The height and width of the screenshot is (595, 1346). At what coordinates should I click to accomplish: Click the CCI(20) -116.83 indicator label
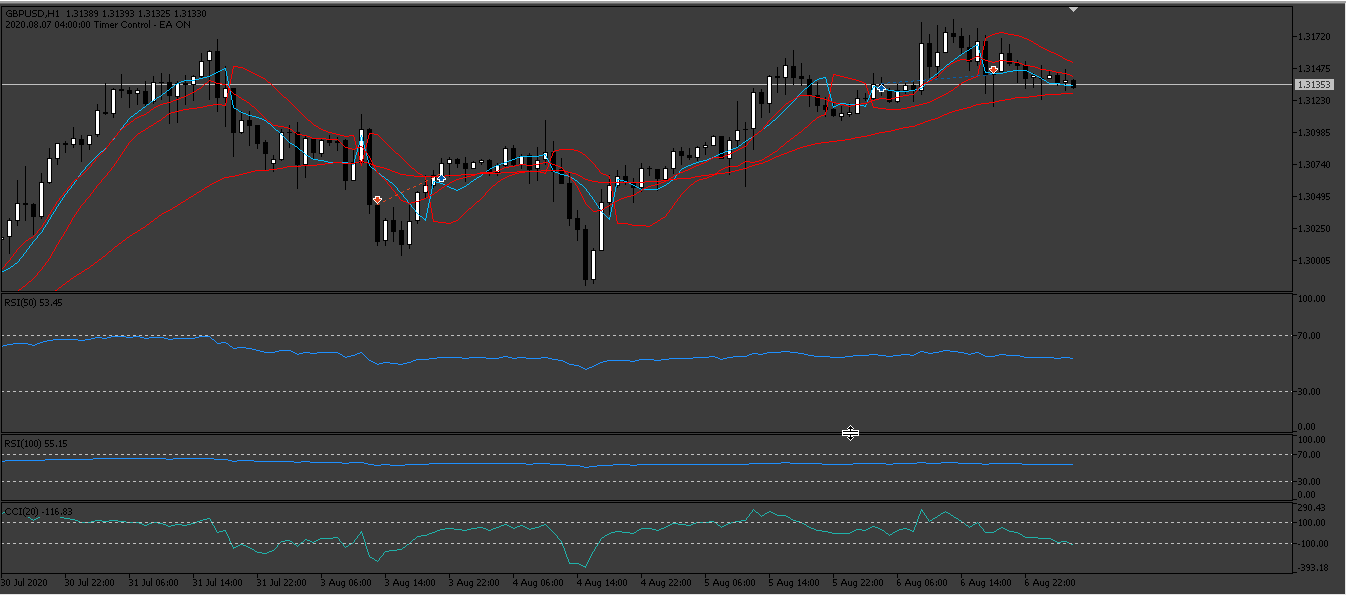tap(39, 511)
